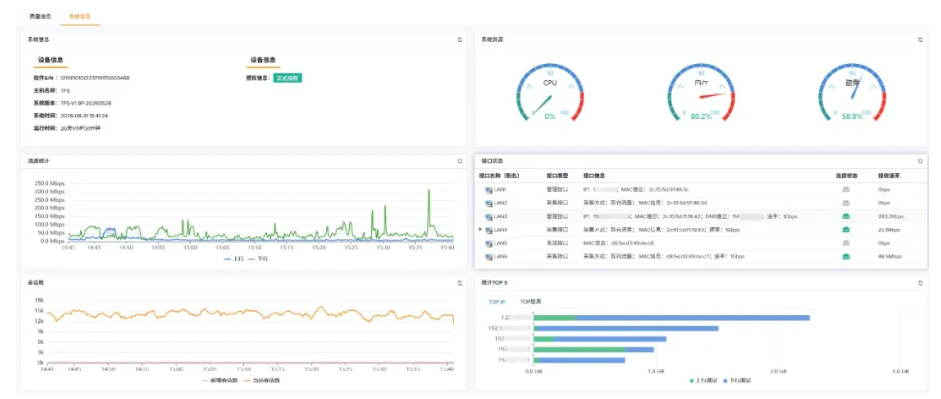Image resolution: width=941 pixels, height=399 pixels.
Task: Click LAN3's green connected status icon
Action: [x=846, y=216]
